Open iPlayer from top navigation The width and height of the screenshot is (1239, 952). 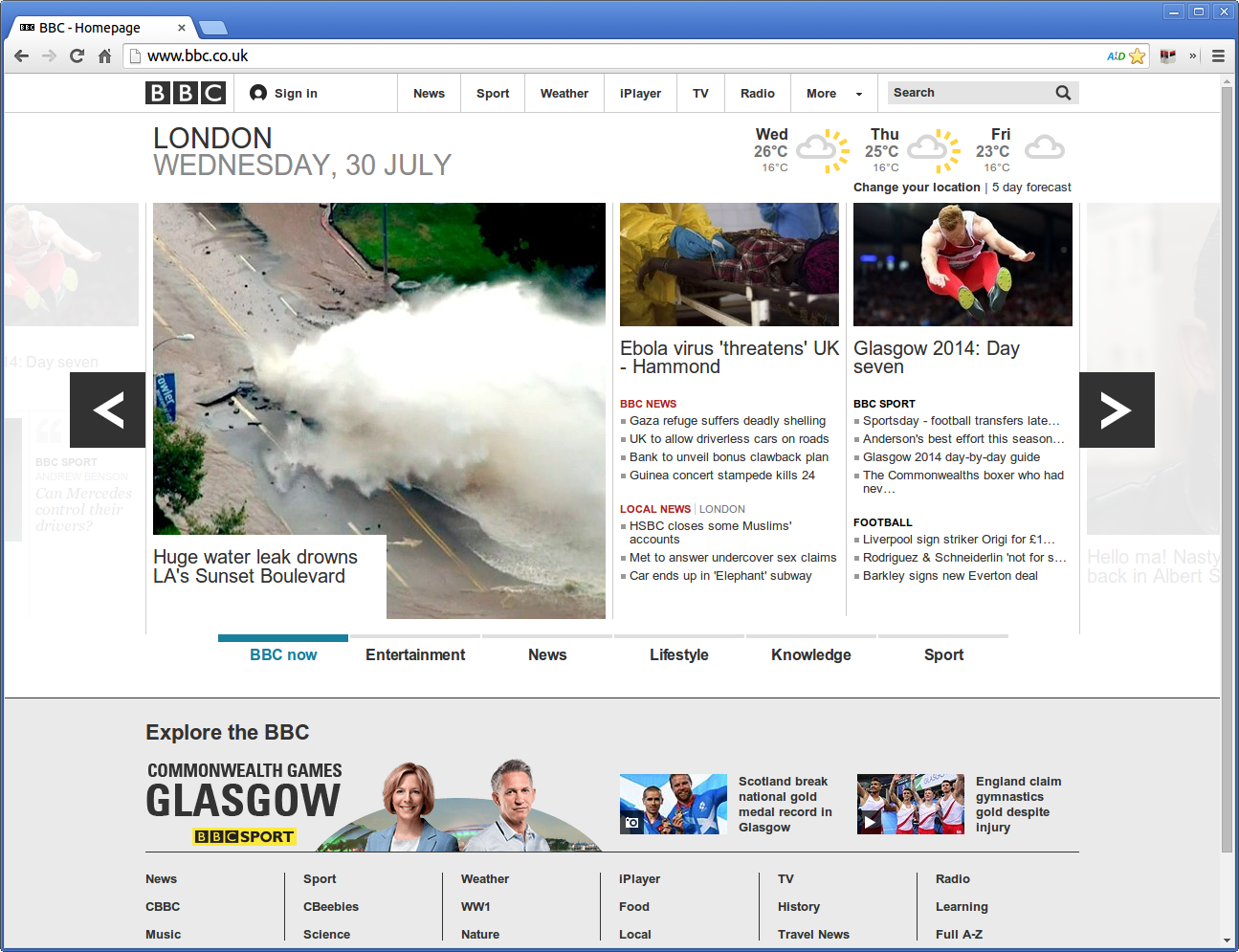(x=640, y=94)
